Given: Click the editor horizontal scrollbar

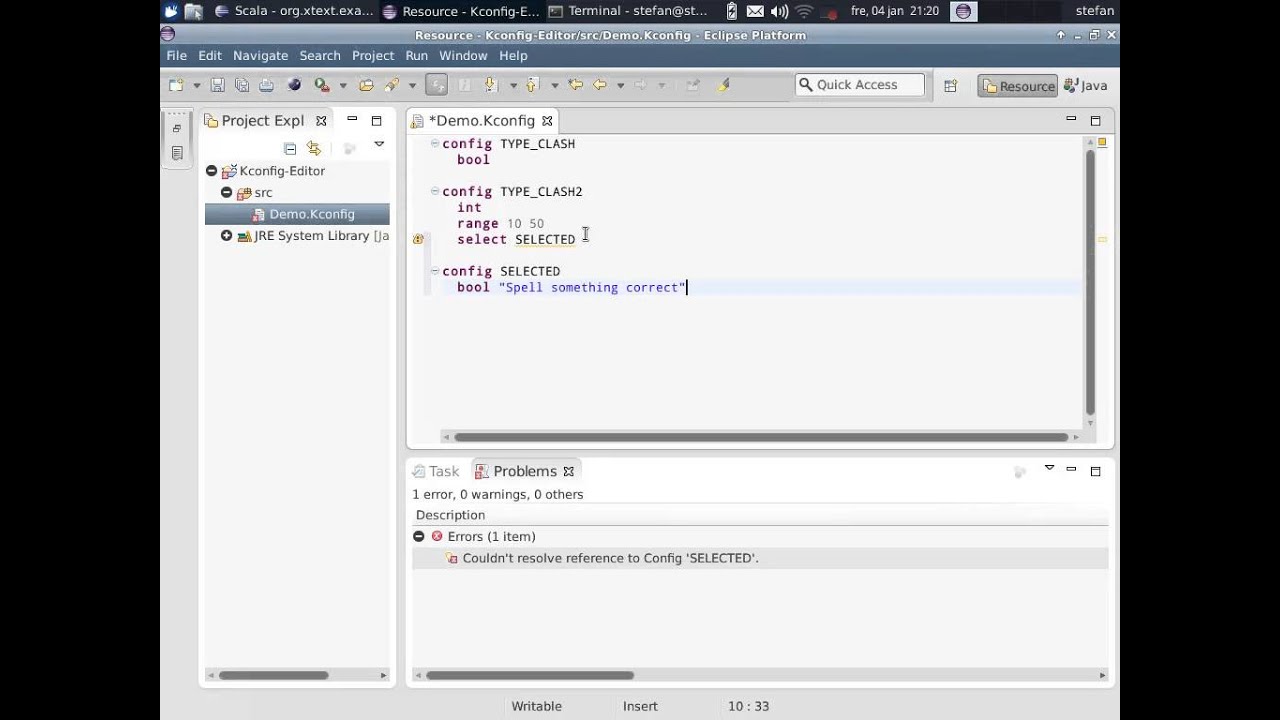Looking at the screenshot, I should (761, 437).
